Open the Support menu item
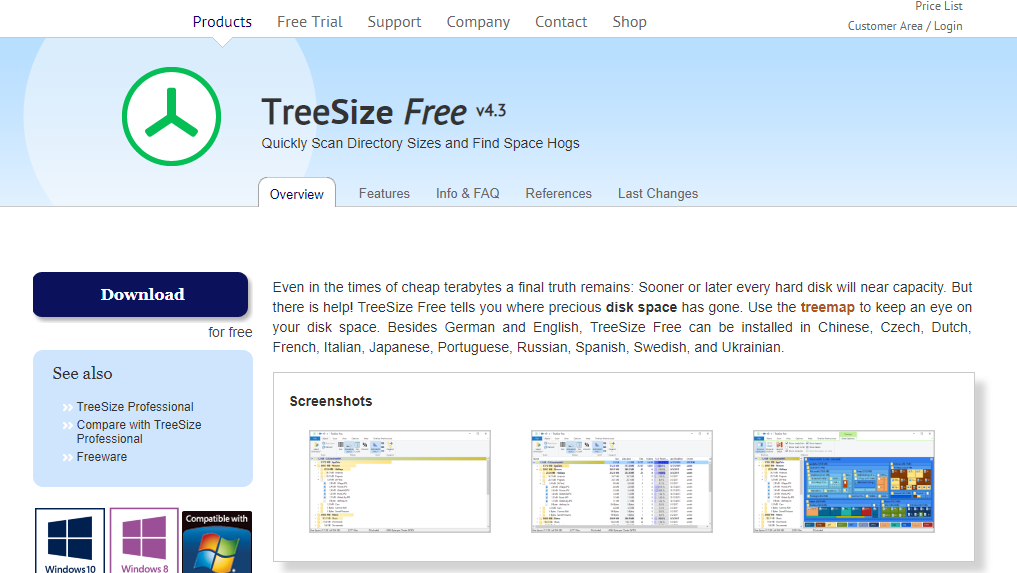Image resolution: width=1017 pixels, height=573 pixels. tap(394, 21)
